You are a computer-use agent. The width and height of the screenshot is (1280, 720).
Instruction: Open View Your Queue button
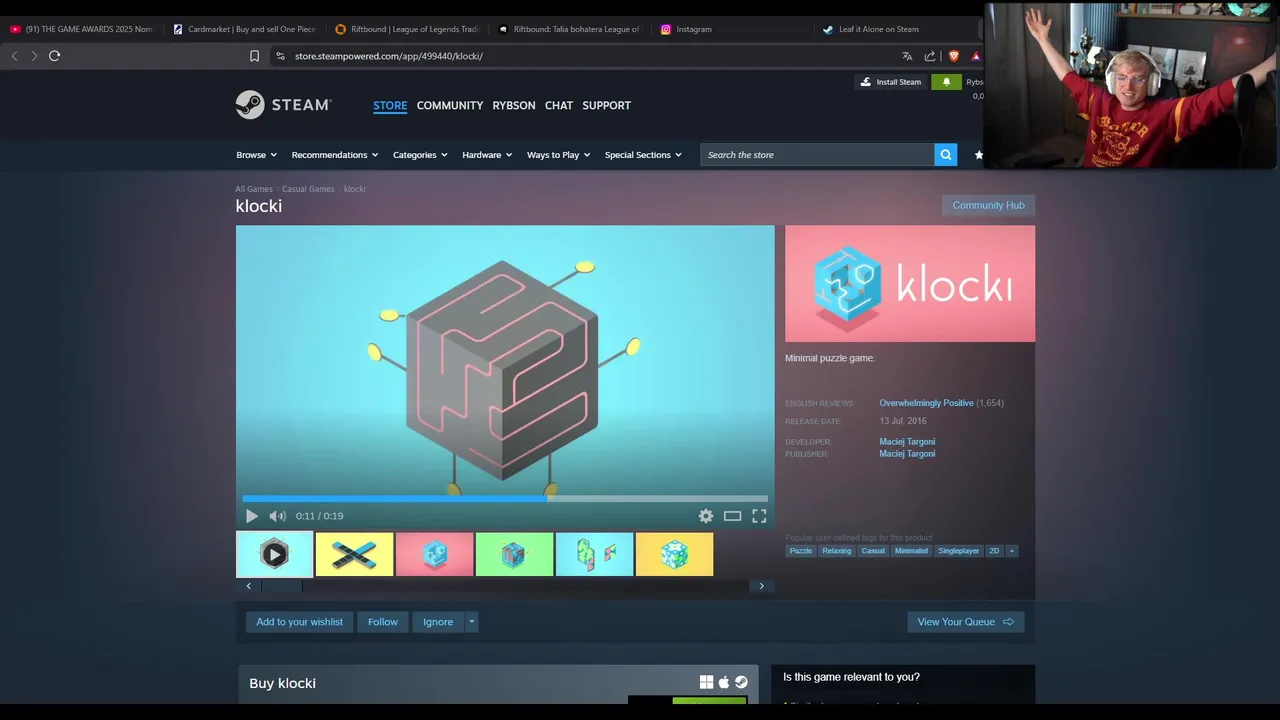point(965,622)
